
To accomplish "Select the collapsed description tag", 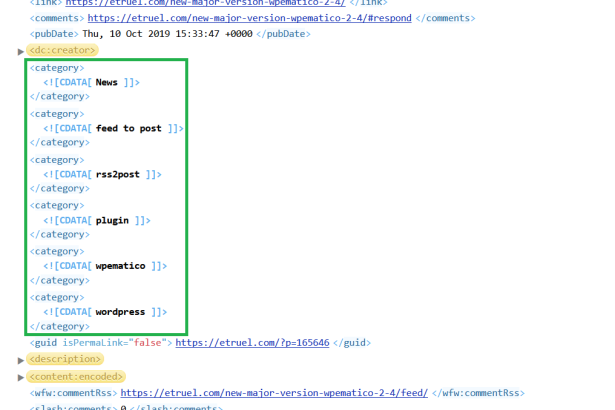I will [65, 359].
